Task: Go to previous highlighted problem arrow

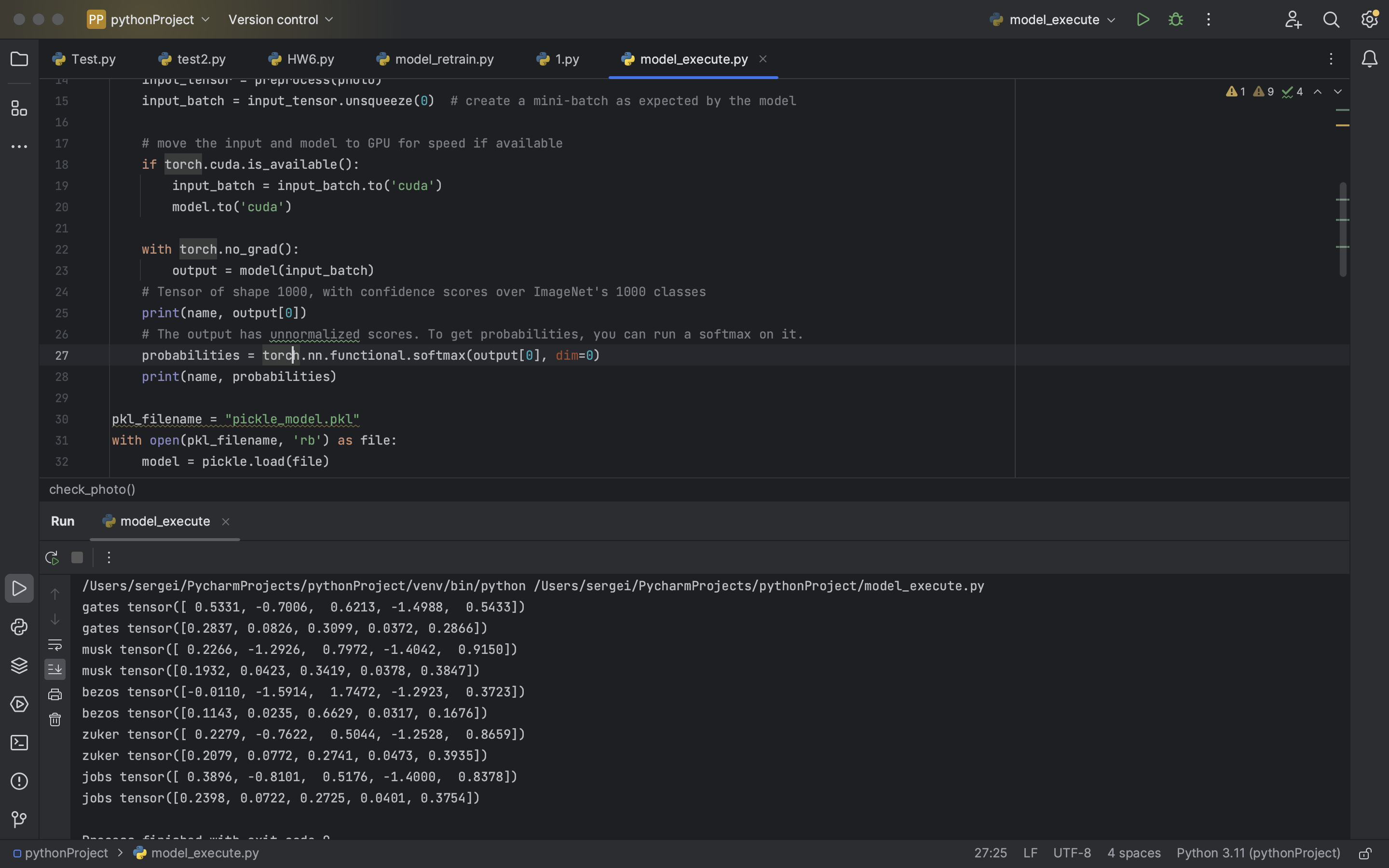Action: click(1318, 92)
